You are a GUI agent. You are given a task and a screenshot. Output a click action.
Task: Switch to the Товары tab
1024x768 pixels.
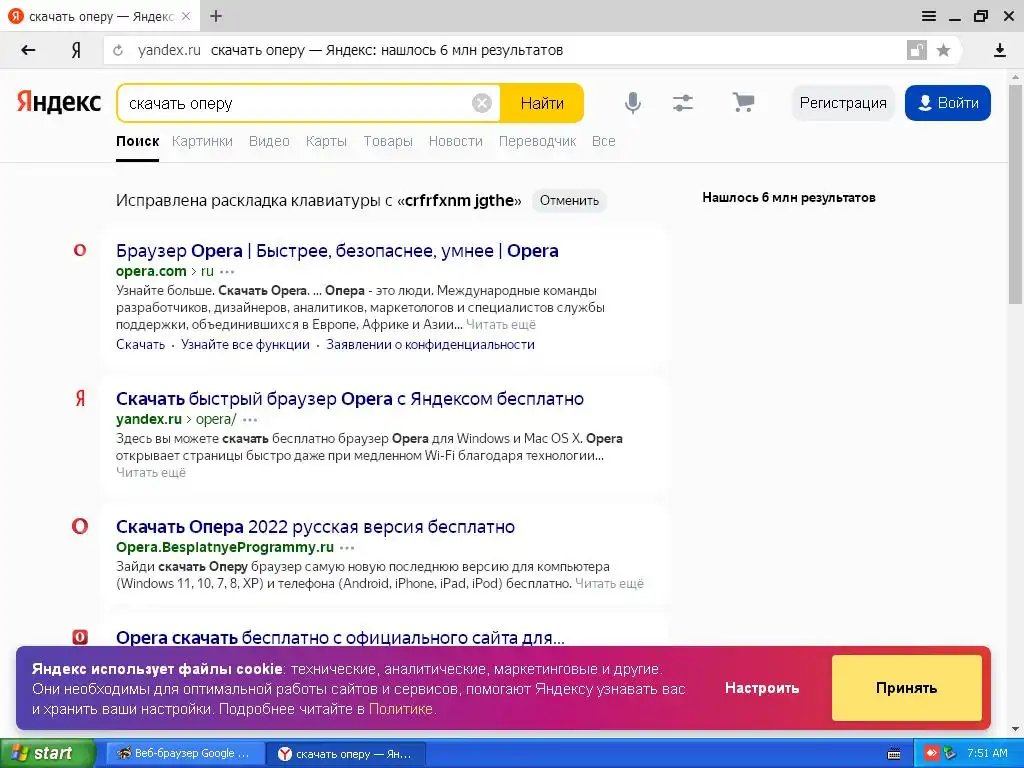click(388, 141)
